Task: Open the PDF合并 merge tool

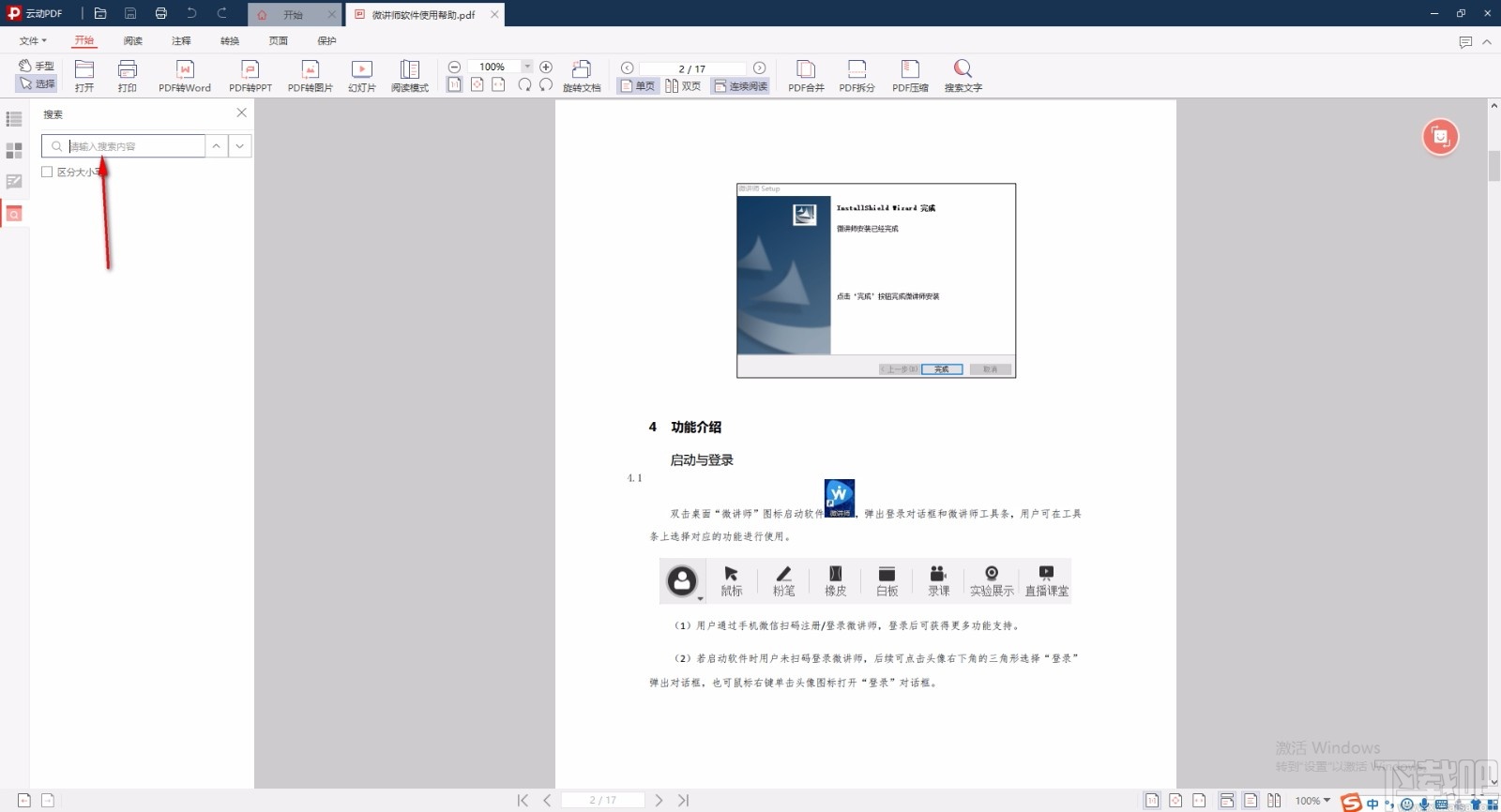Action: click(x=806, y=75)
